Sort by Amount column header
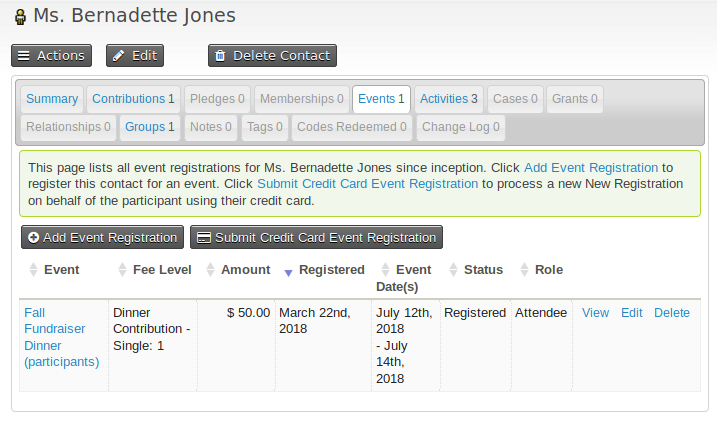The width and height of the screenshot is (717, 422). coord(245,270)
